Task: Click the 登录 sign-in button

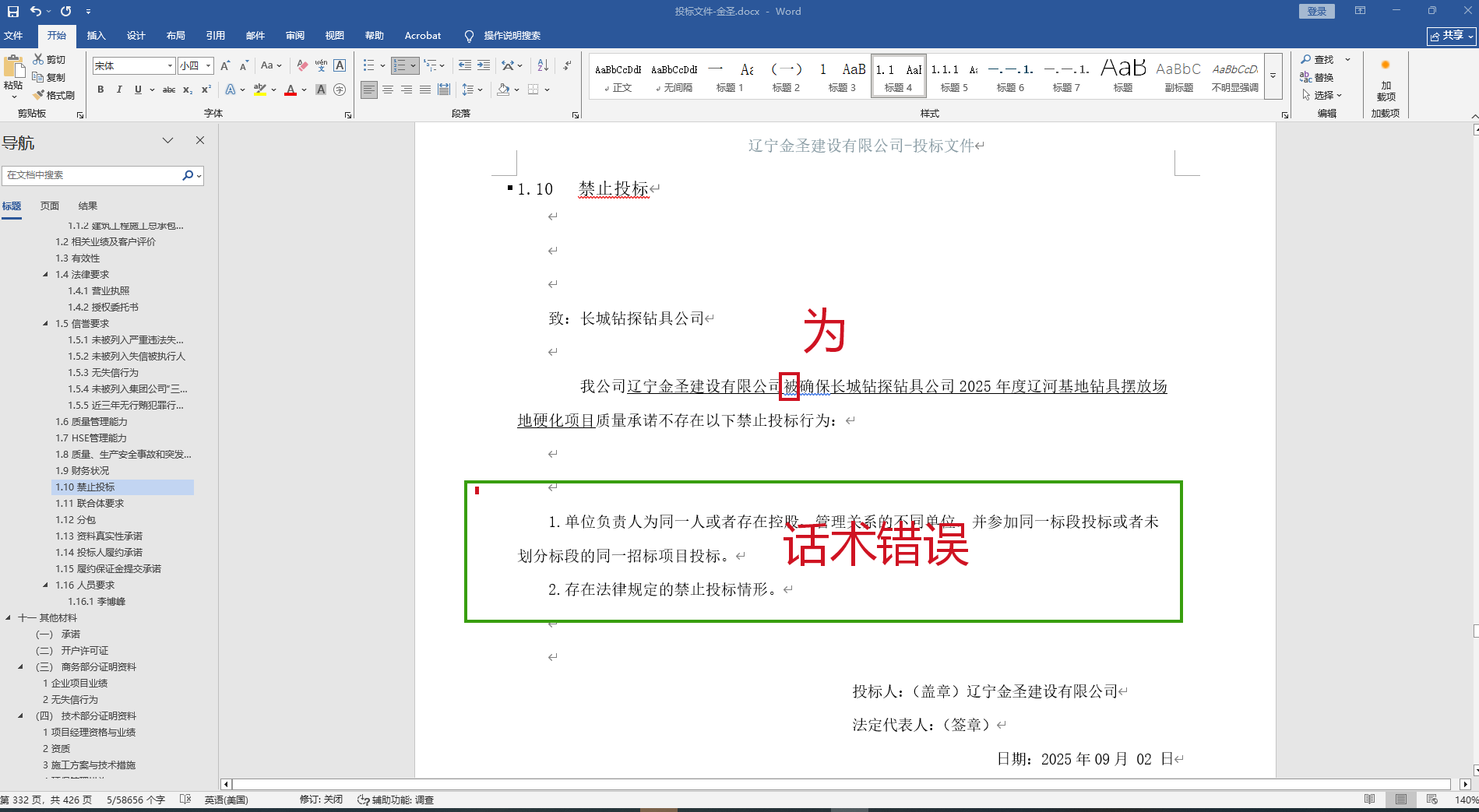Action: (x=1316, y=11)
